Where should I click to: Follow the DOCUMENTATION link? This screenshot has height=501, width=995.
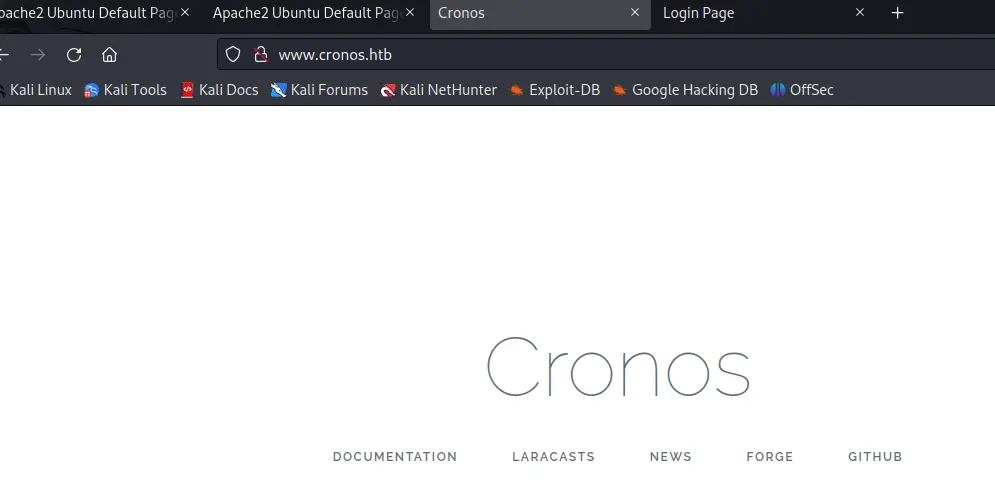pyautogui.click(x=395, y=457)
